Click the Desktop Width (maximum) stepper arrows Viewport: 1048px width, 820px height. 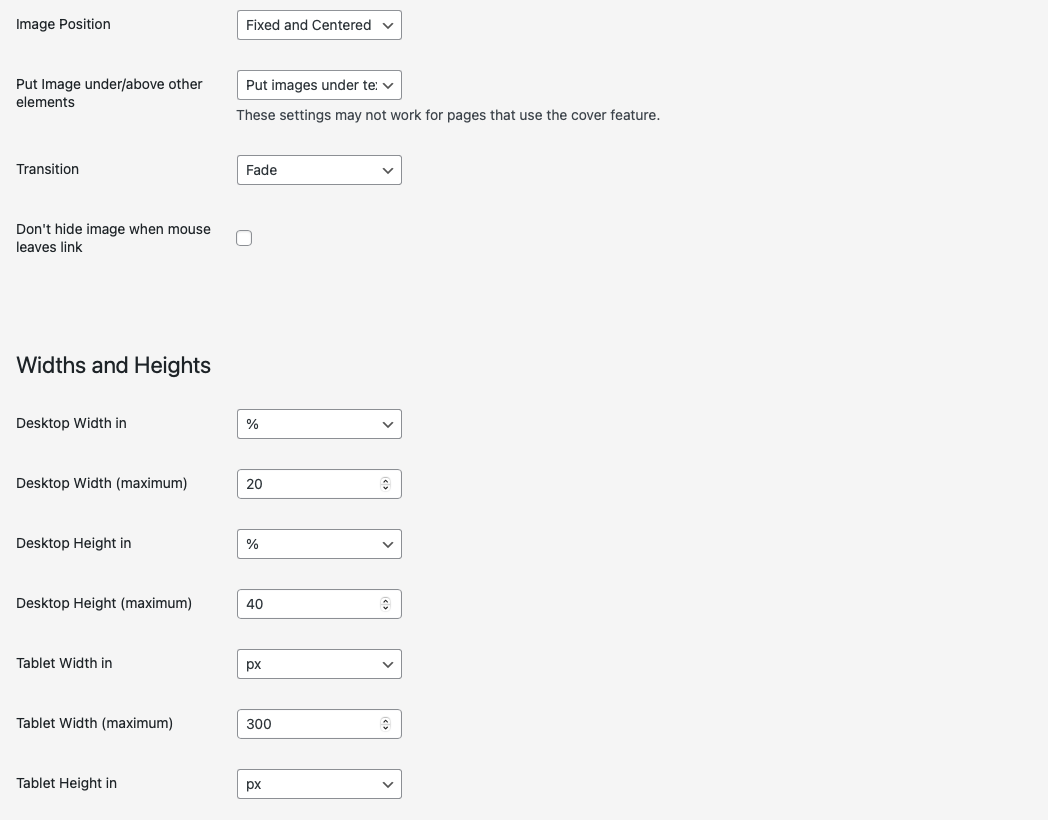click(x=385, y=484)
